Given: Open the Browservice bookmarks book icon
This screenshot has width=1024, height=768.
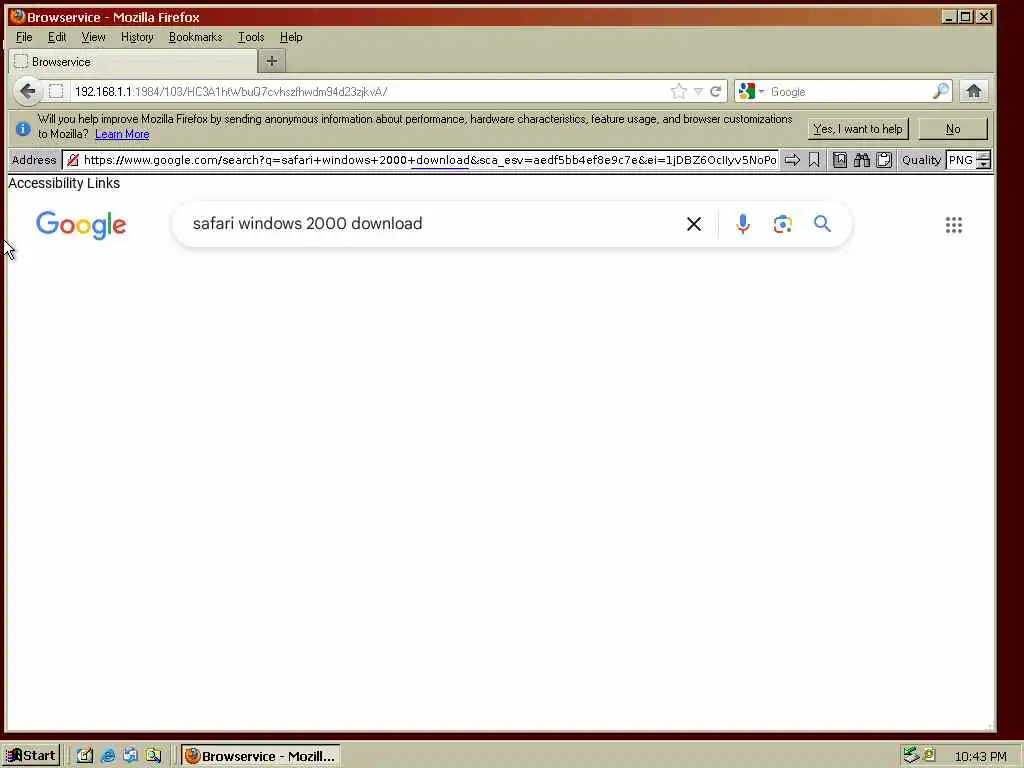Looking at the screenshot, I should pos(840,160).
